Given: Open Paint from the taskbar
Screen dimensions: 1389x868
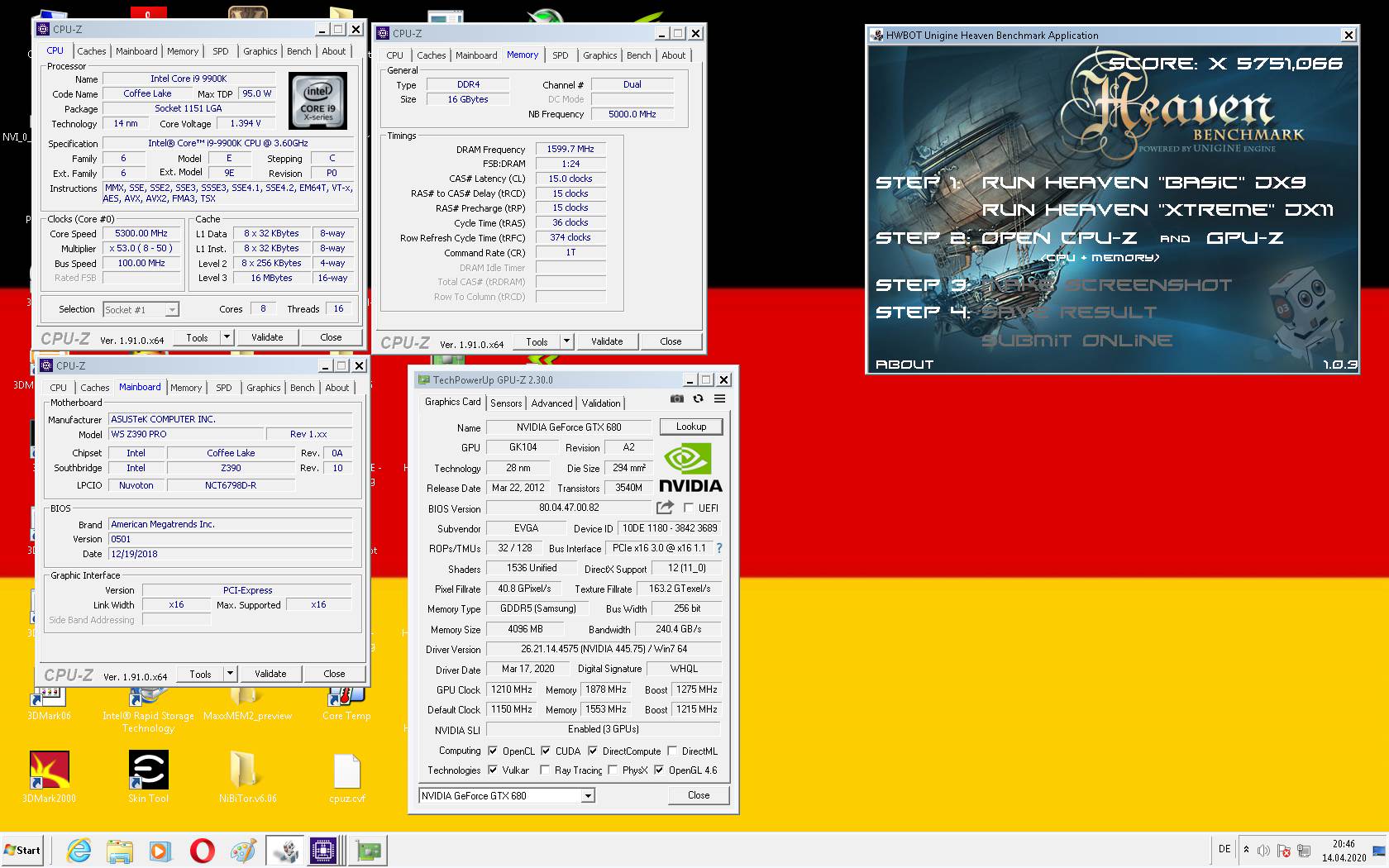Looking at the screenshot, I should 243,851.
